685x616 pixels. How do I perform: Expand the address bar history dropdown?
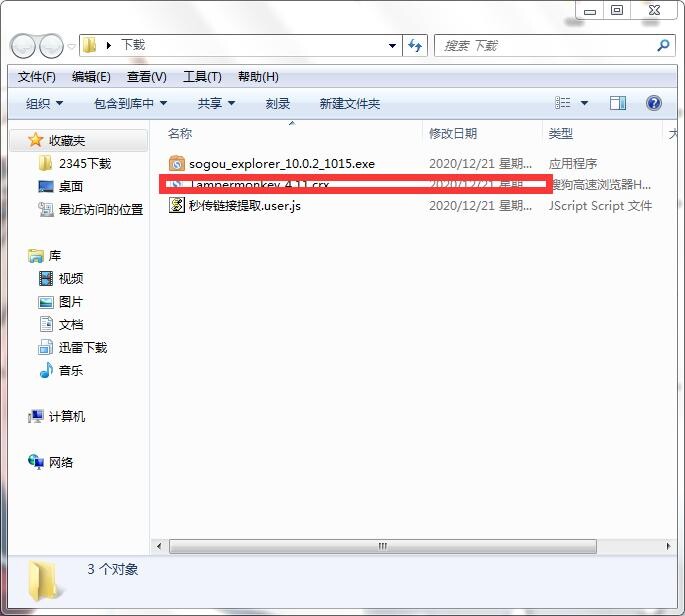(393, 46)
